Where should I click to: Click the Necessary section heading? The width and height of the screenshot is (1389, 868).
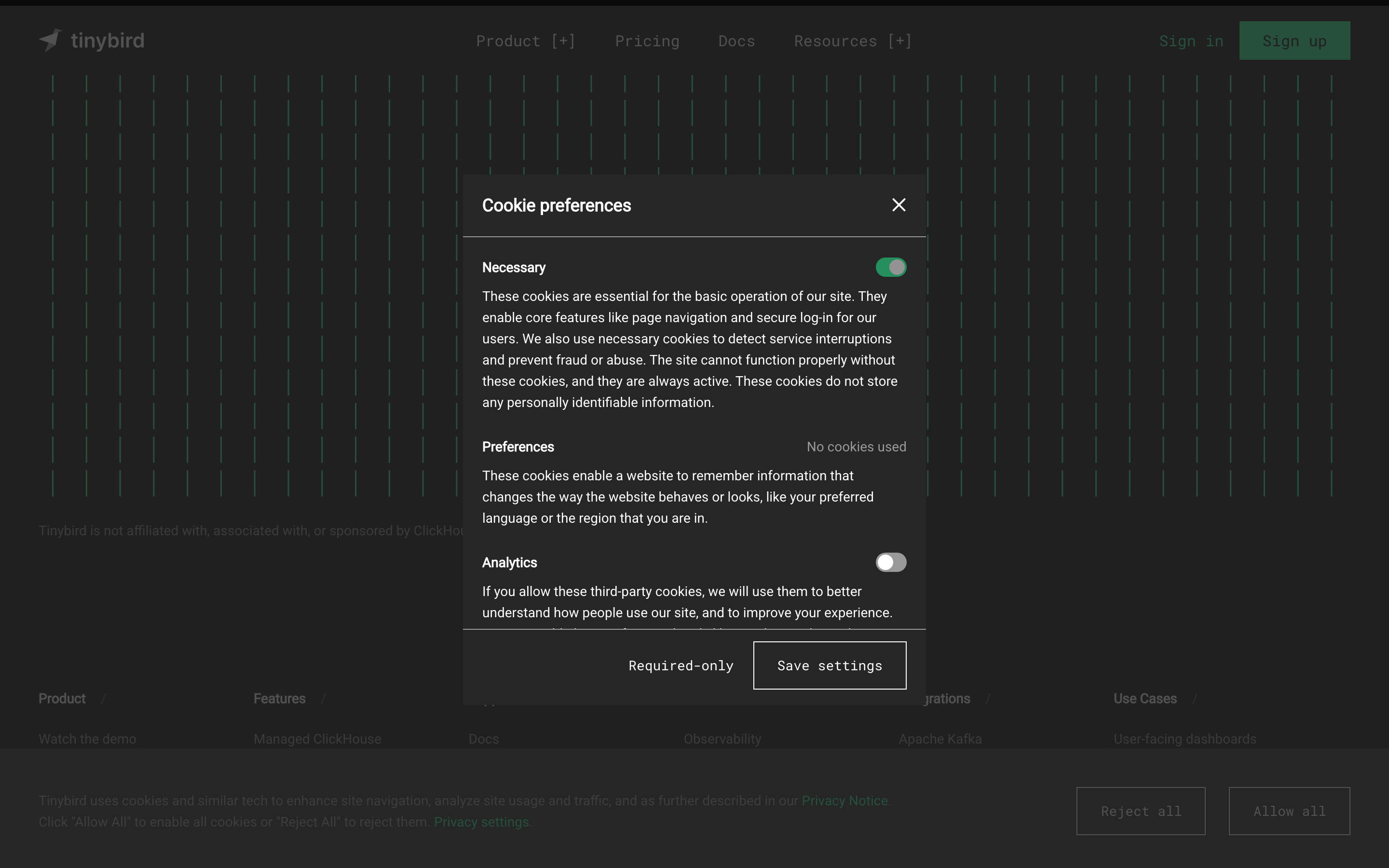click(x=514, y=268)
